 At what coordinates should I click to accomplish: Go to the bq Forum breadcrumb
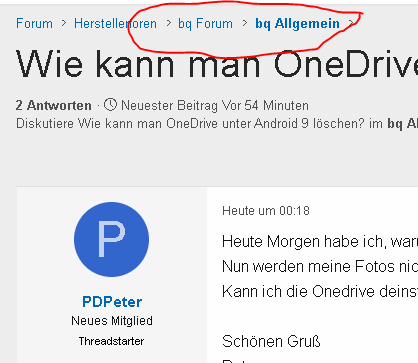tap(205, 24)
